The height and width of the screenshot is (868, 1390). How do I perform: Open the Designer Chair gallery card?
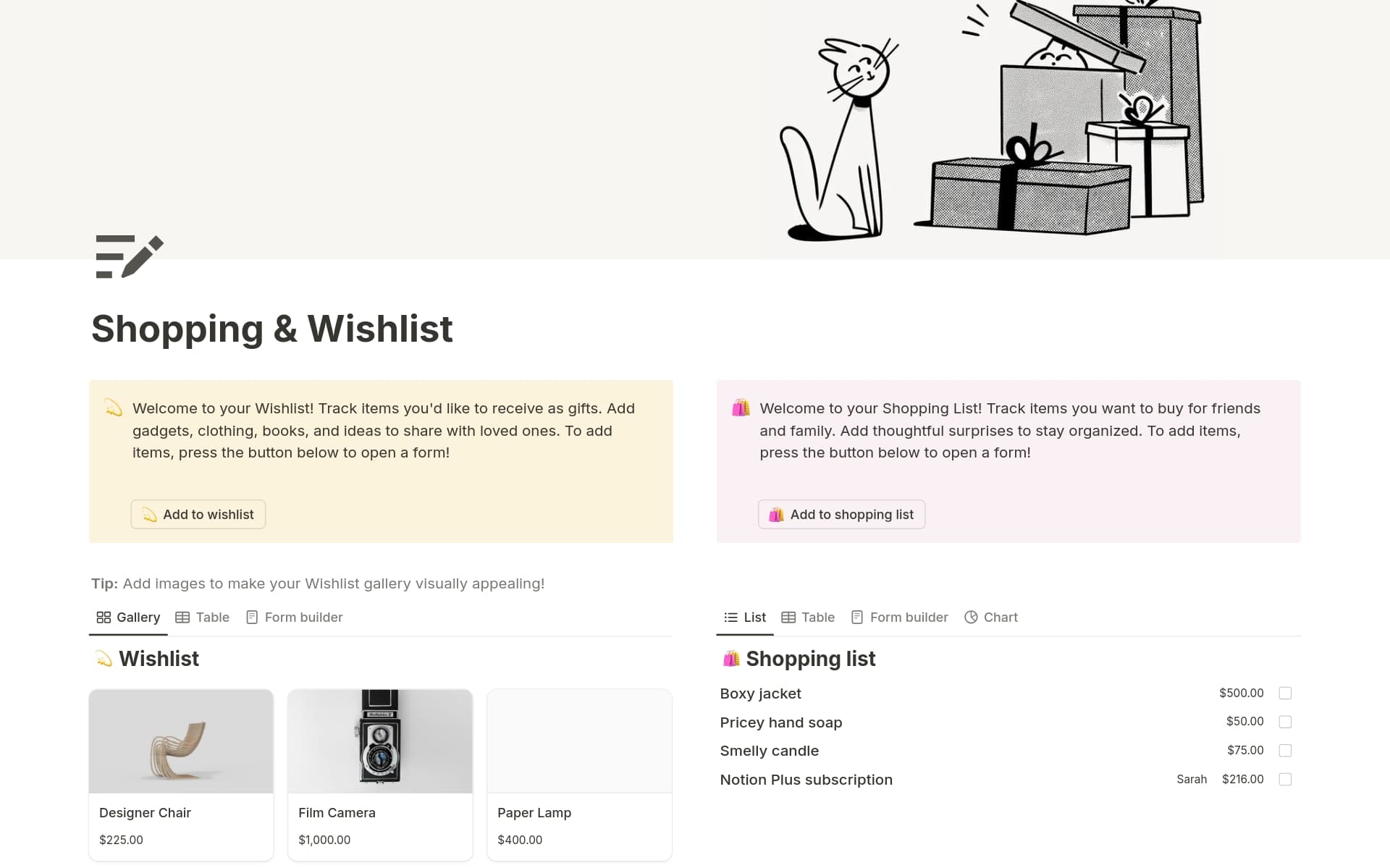[181, 775]
